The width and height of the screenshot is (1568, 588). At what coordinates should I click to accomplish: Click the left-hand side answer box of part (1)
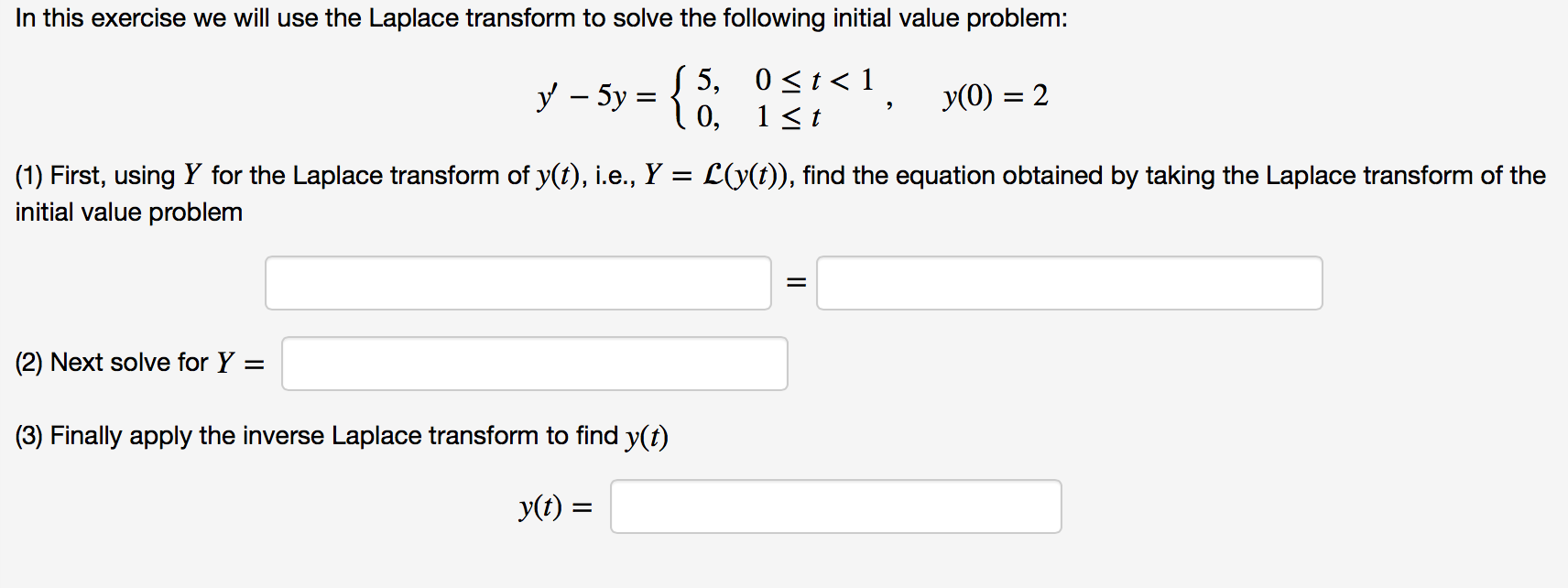517,283
